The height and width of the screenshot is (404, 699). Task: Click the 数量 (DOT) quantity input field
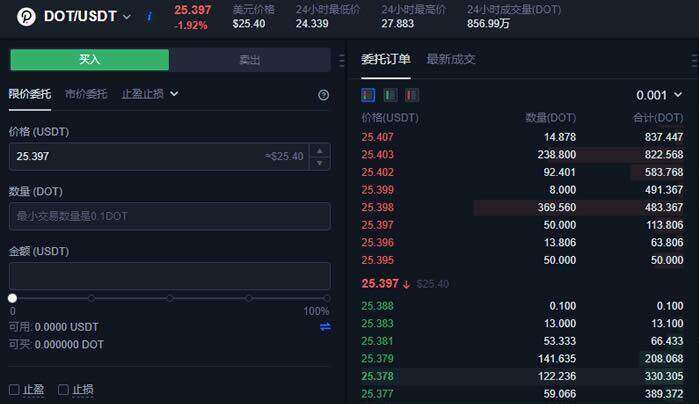169,216
